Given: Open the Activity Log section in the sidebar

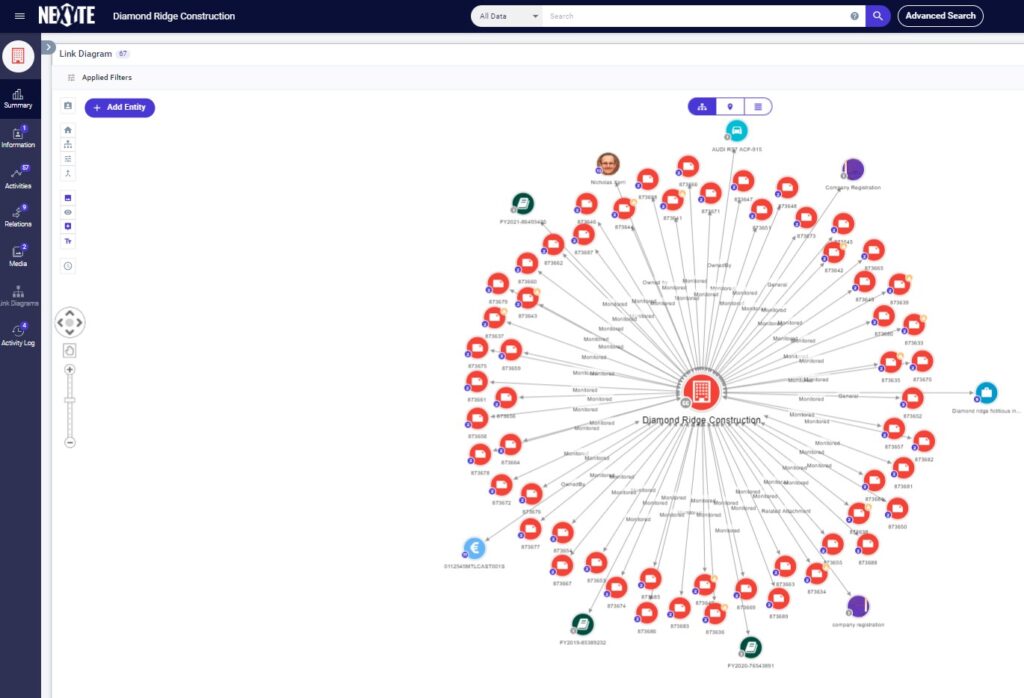Looking at the screenshot, I should [18, 336].
